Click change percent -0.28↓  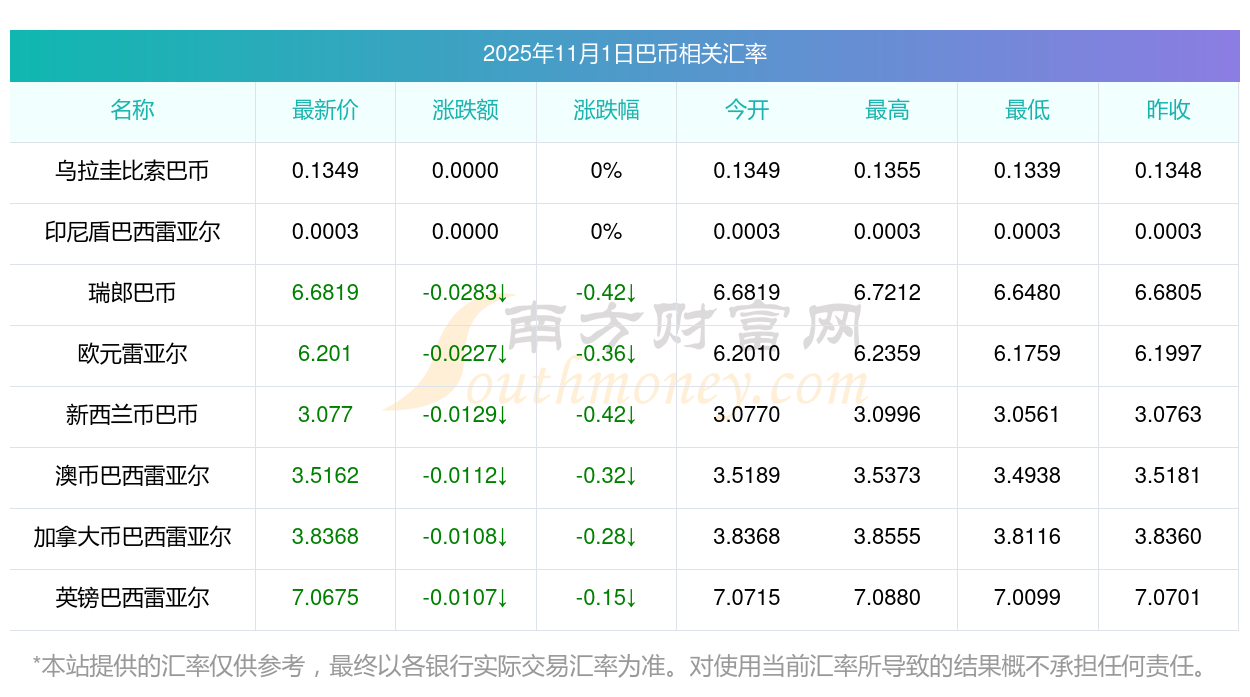(606, 537)
